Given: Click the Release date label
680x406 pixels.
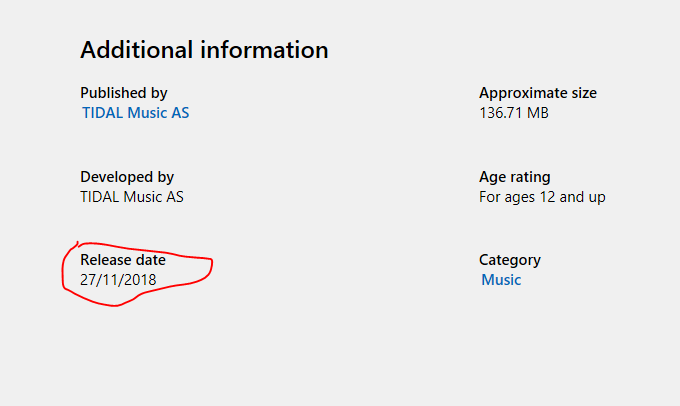Looking at the screenshot, I should click(x=123, y=260).
